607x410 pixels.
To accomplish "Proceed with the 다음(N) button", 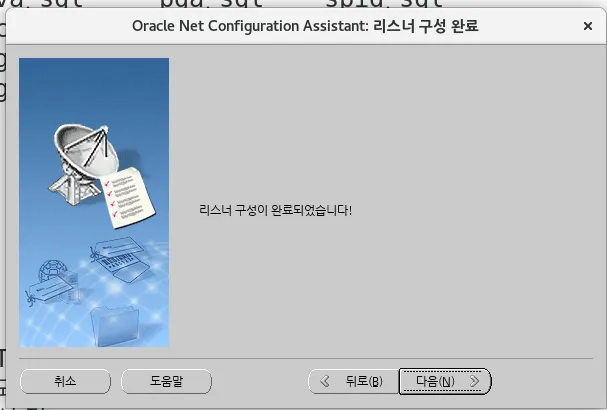I will point(445,381).
